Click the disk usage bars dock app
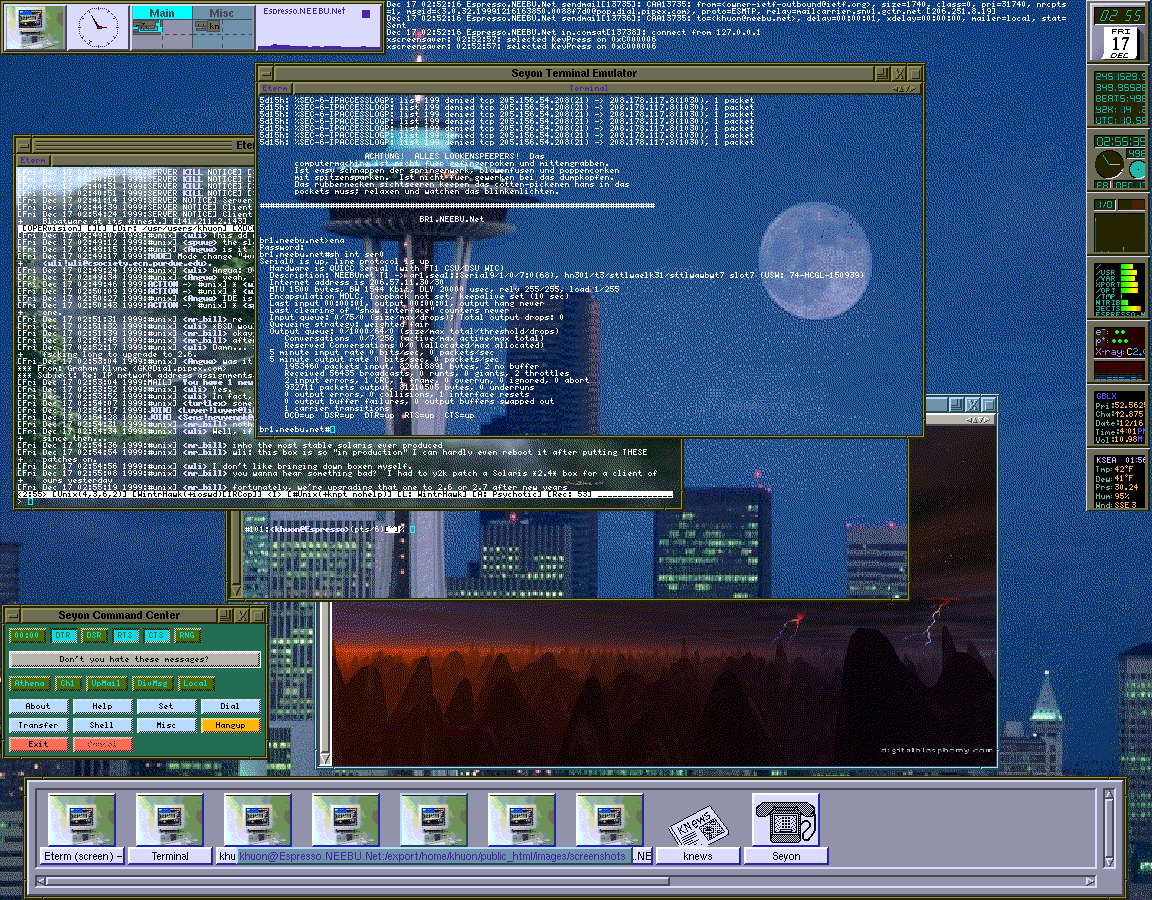 coord(1119,289)
